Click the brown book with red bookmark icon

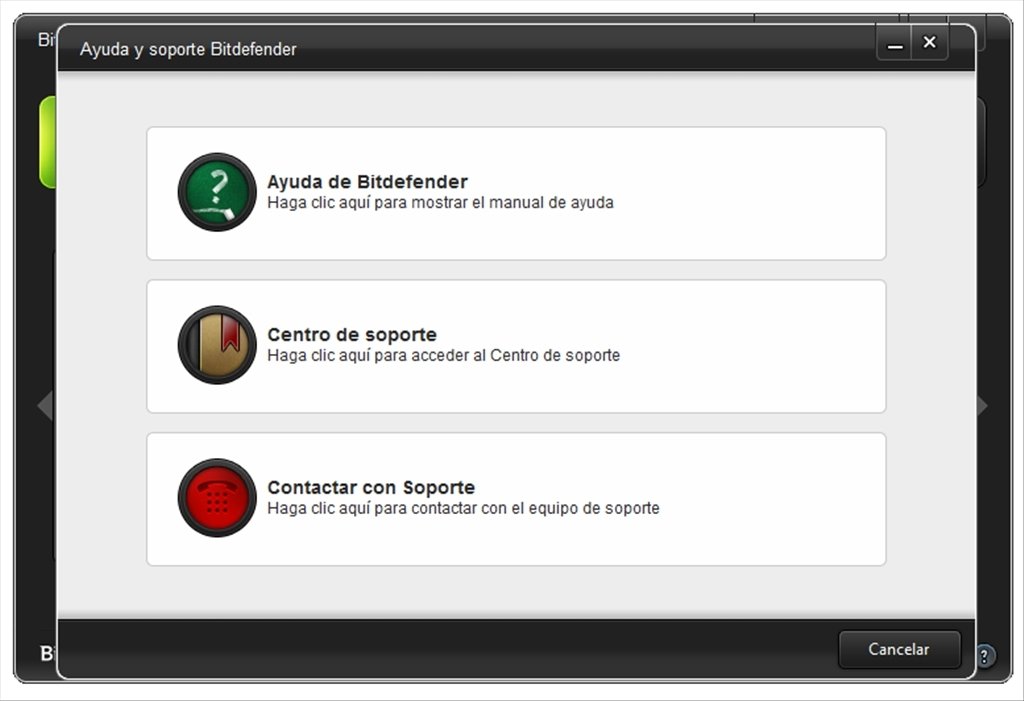coord(217,345)
